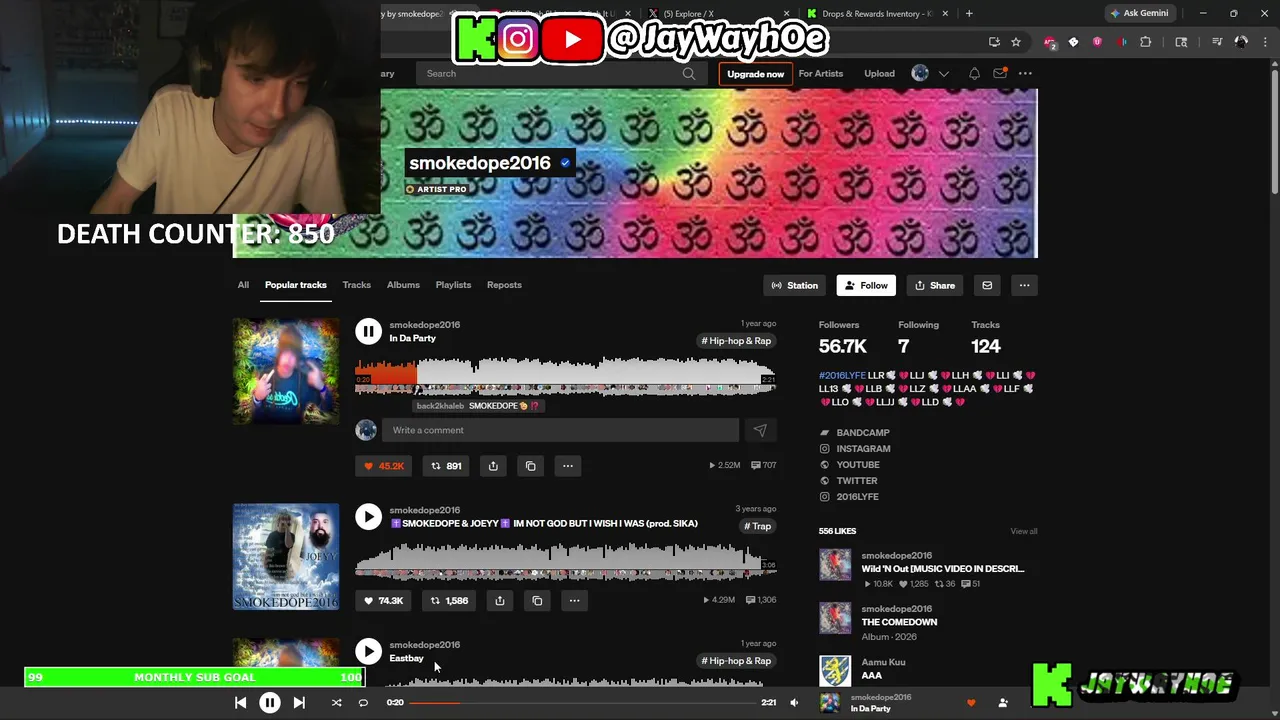Toggle repeat in the player bar
The width and height of the screenshot is (1280, 720).
(363, 703)
